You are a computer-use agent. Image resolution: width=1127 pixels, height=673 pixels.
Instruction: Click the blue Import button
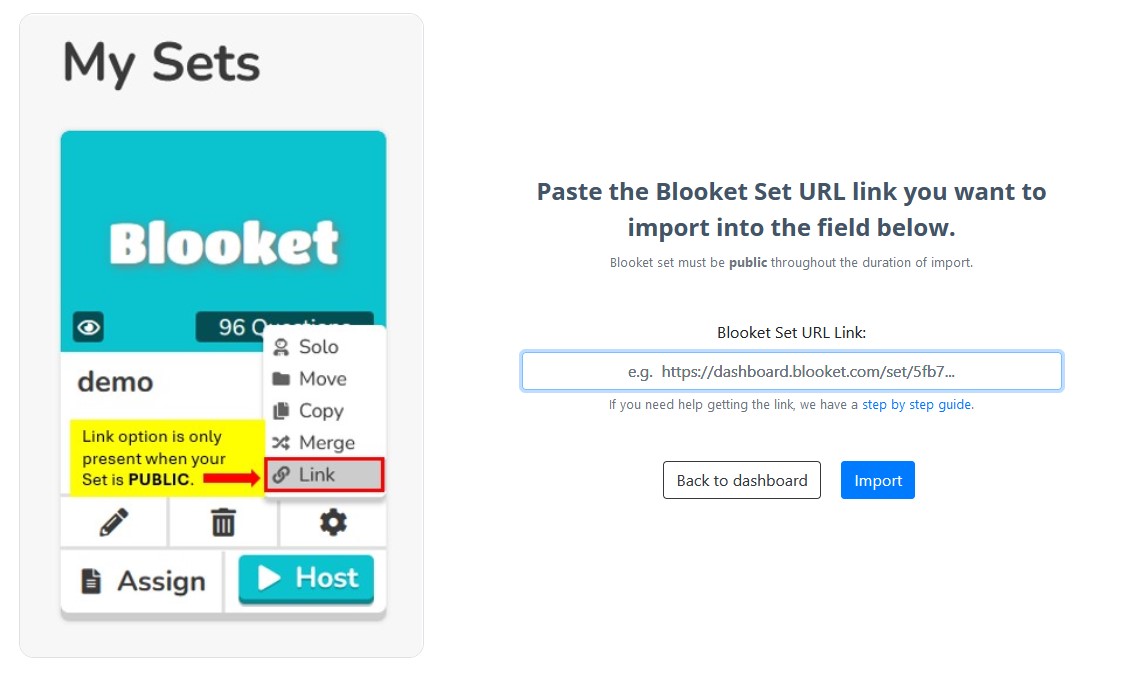click(878, 480)
